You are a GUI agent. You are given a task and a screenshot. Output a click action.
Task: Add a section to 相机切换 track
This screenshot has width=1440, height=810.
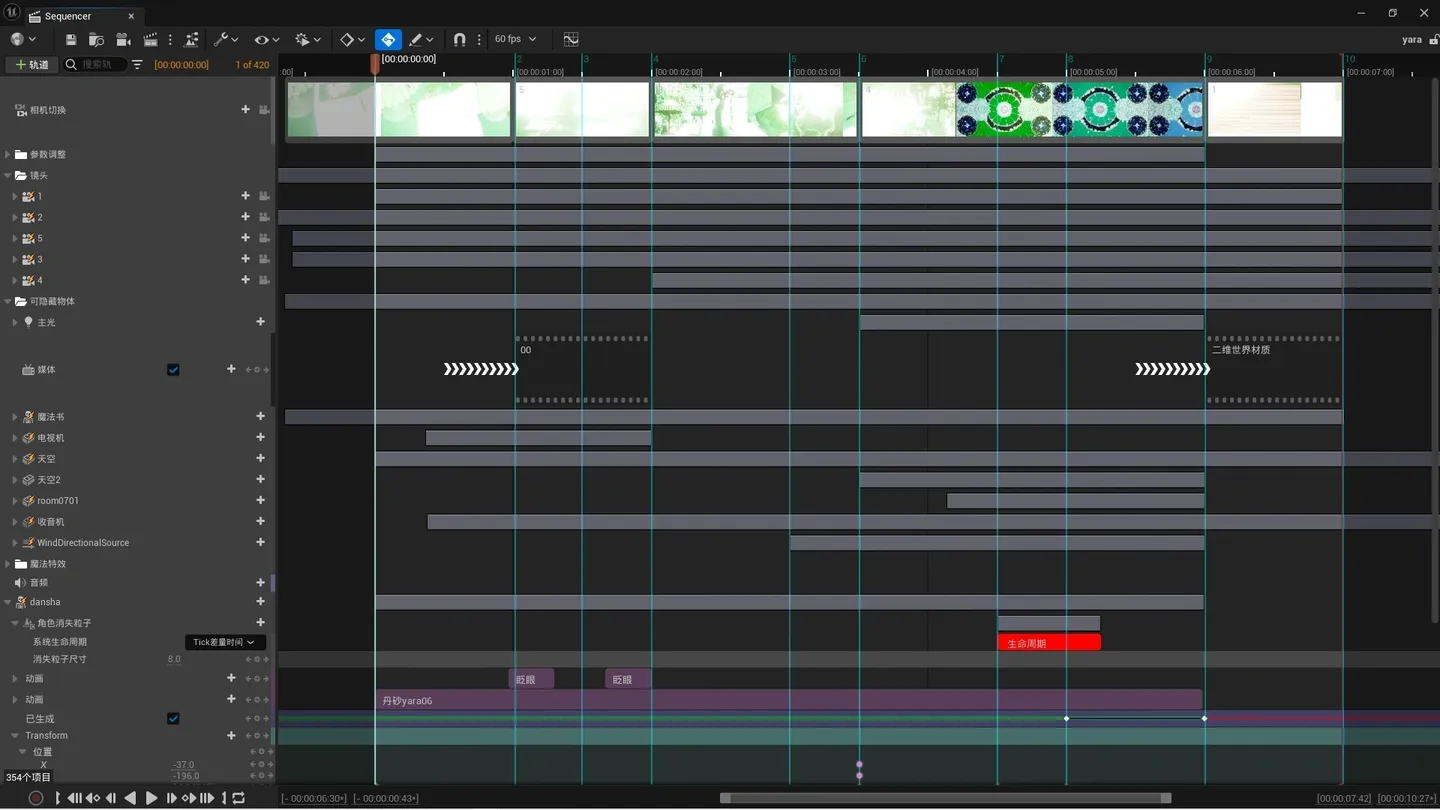(245, 110)
